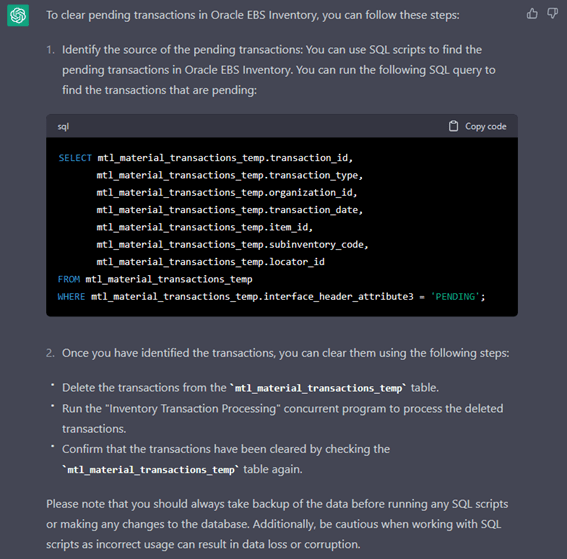Click the 'Please note' backup warning paragraph
Screen dimensions: 567x559
pos(277,524)
